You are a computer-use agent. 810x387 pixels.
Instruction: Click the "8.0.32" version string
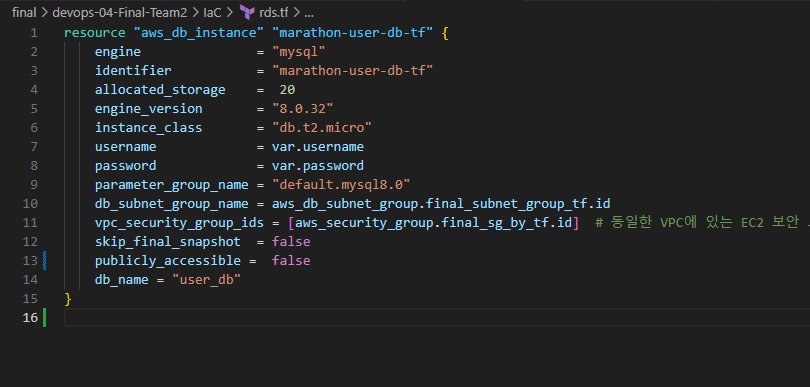[303, 109]
